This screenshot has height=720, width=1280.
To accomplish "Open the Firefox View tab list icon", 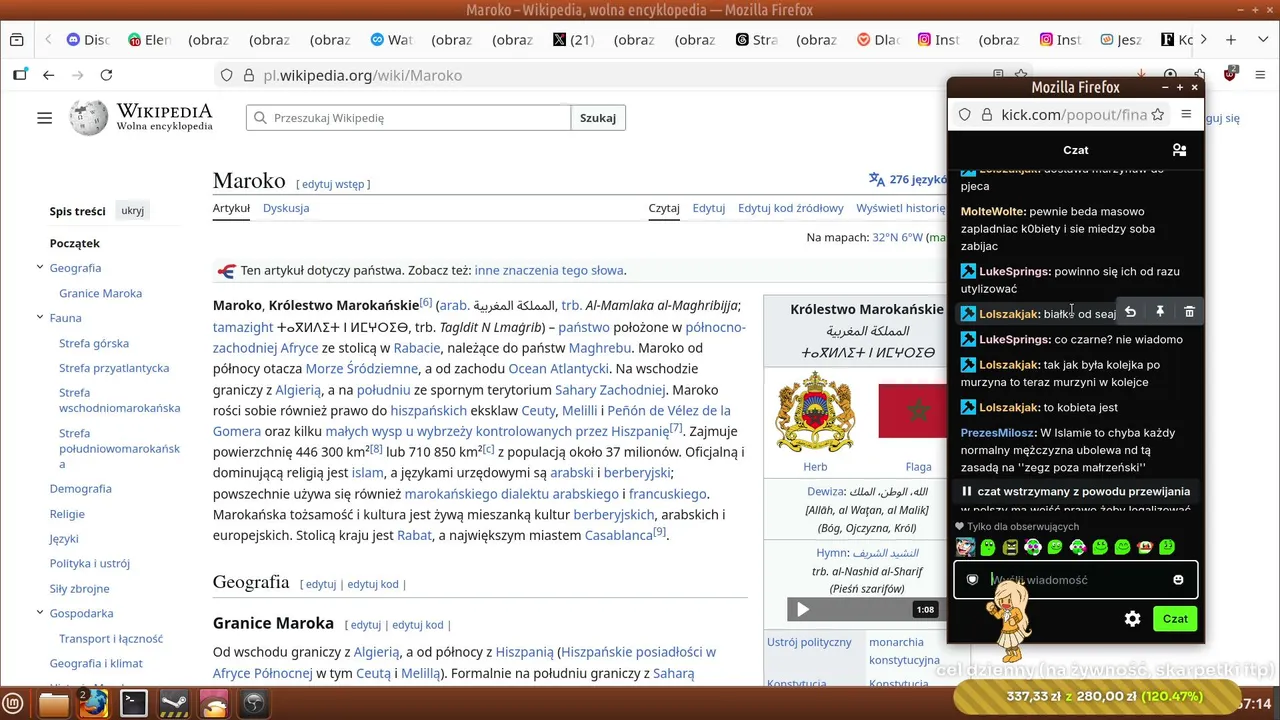I will pyautogui.click(x=16, y=40).
